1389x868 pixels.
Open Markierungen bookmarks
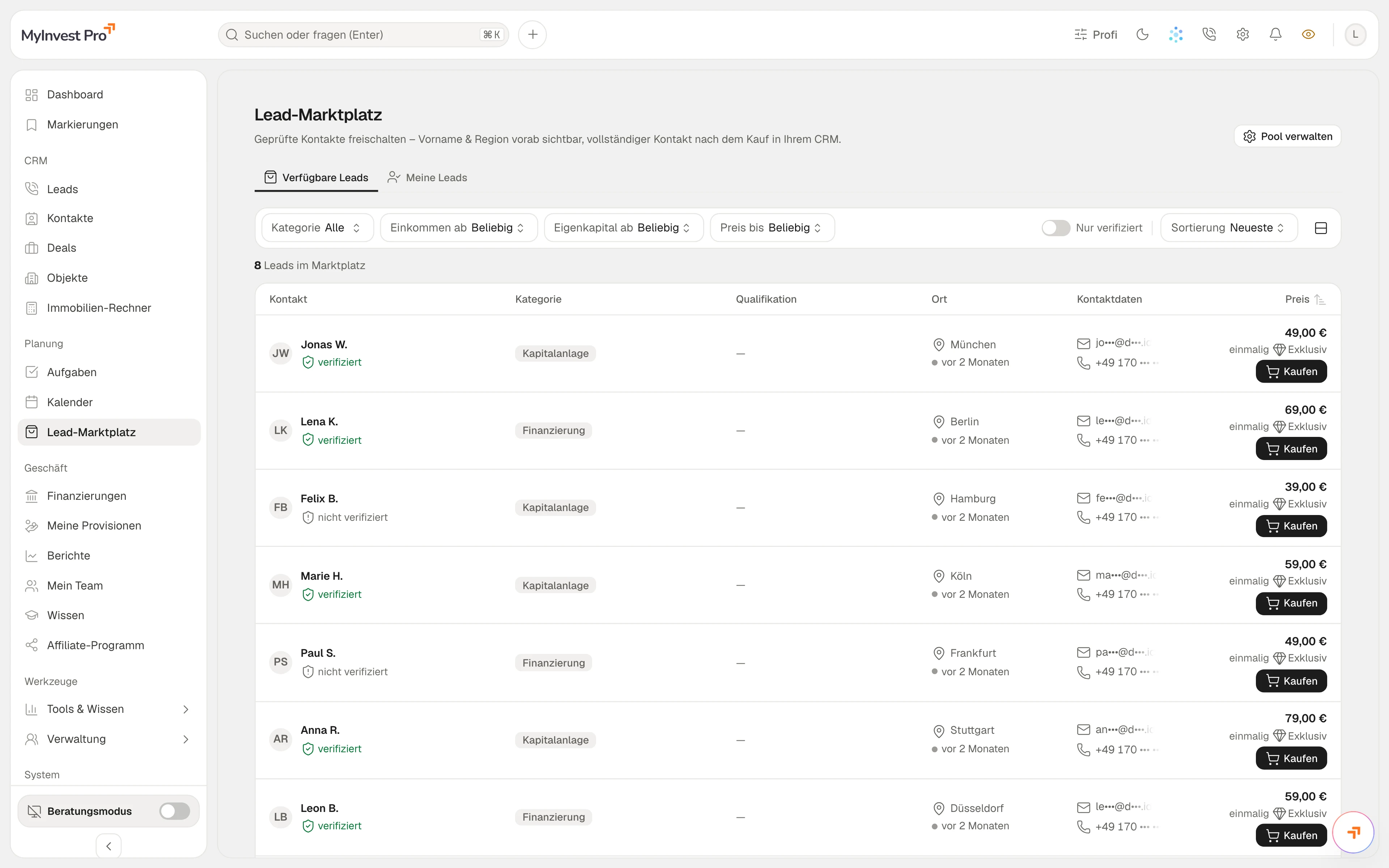109,124
